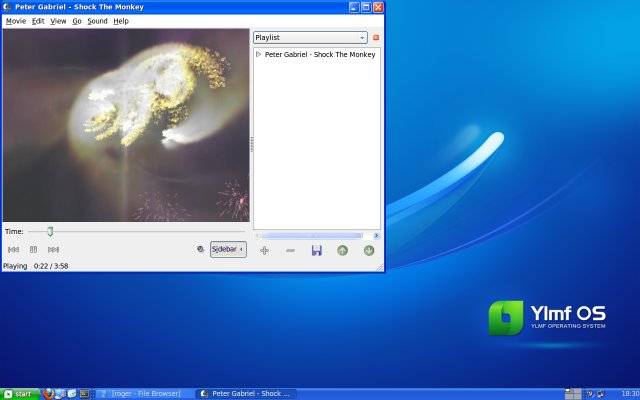Click the volume speaker icon
This screenshot has height=400, width=640.
click(200, 250)
